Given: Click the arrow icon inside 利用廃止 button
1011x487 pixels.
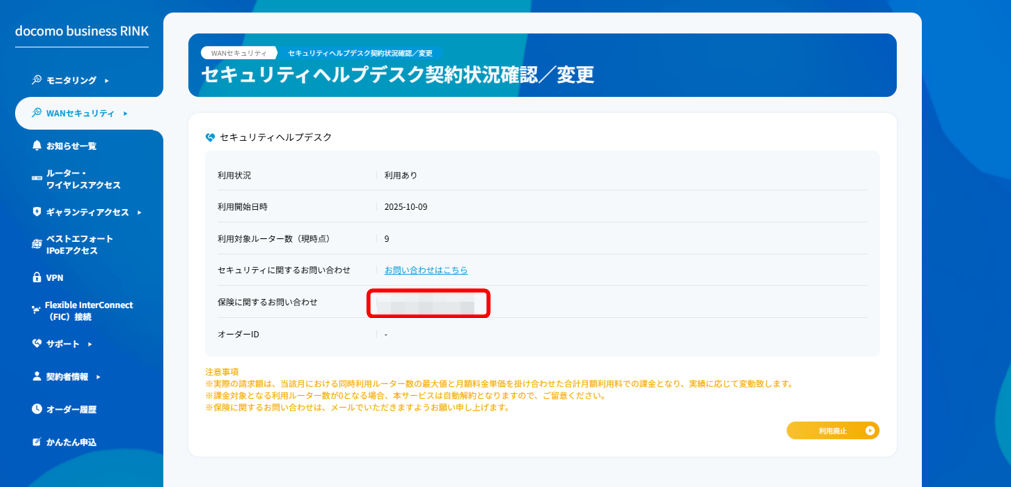Looking at the screenshot, I should coord(870,430).
